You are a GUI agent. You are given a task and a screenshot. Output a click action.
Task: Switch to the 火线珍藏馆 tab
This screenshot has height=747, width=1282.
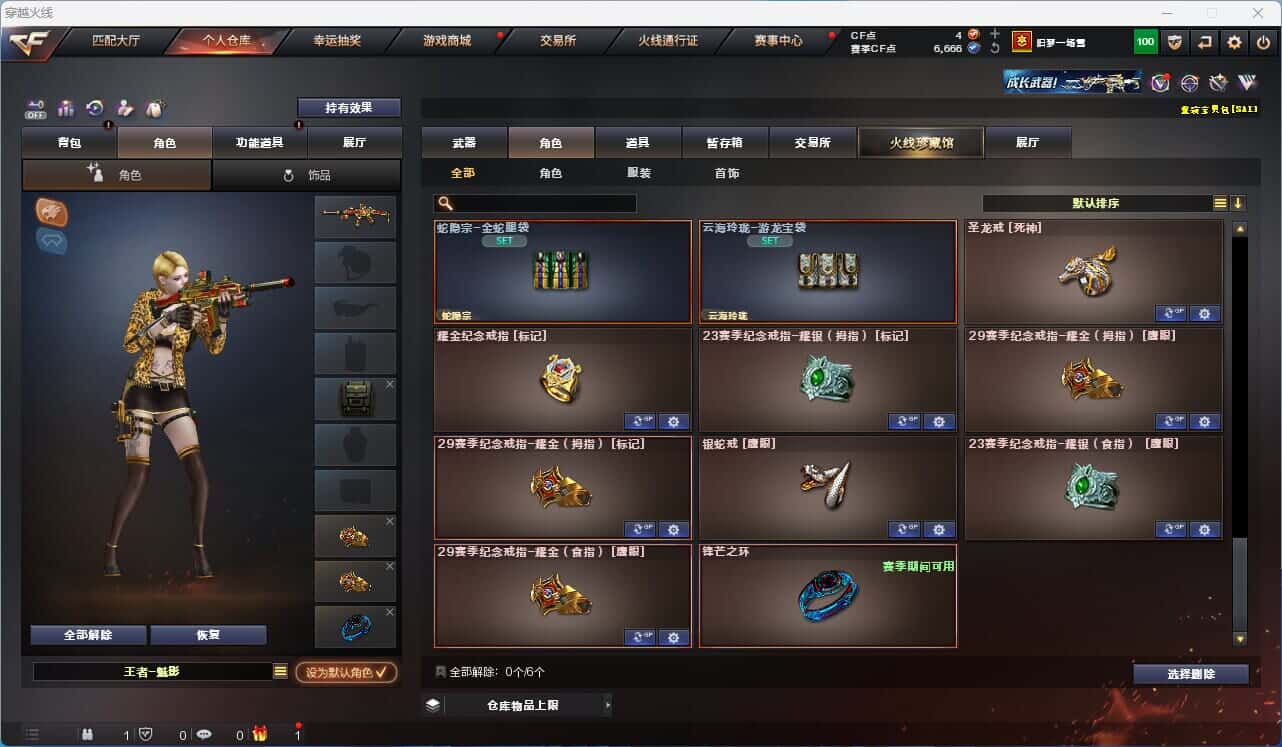pyautogui.click(x=921, y=143)
